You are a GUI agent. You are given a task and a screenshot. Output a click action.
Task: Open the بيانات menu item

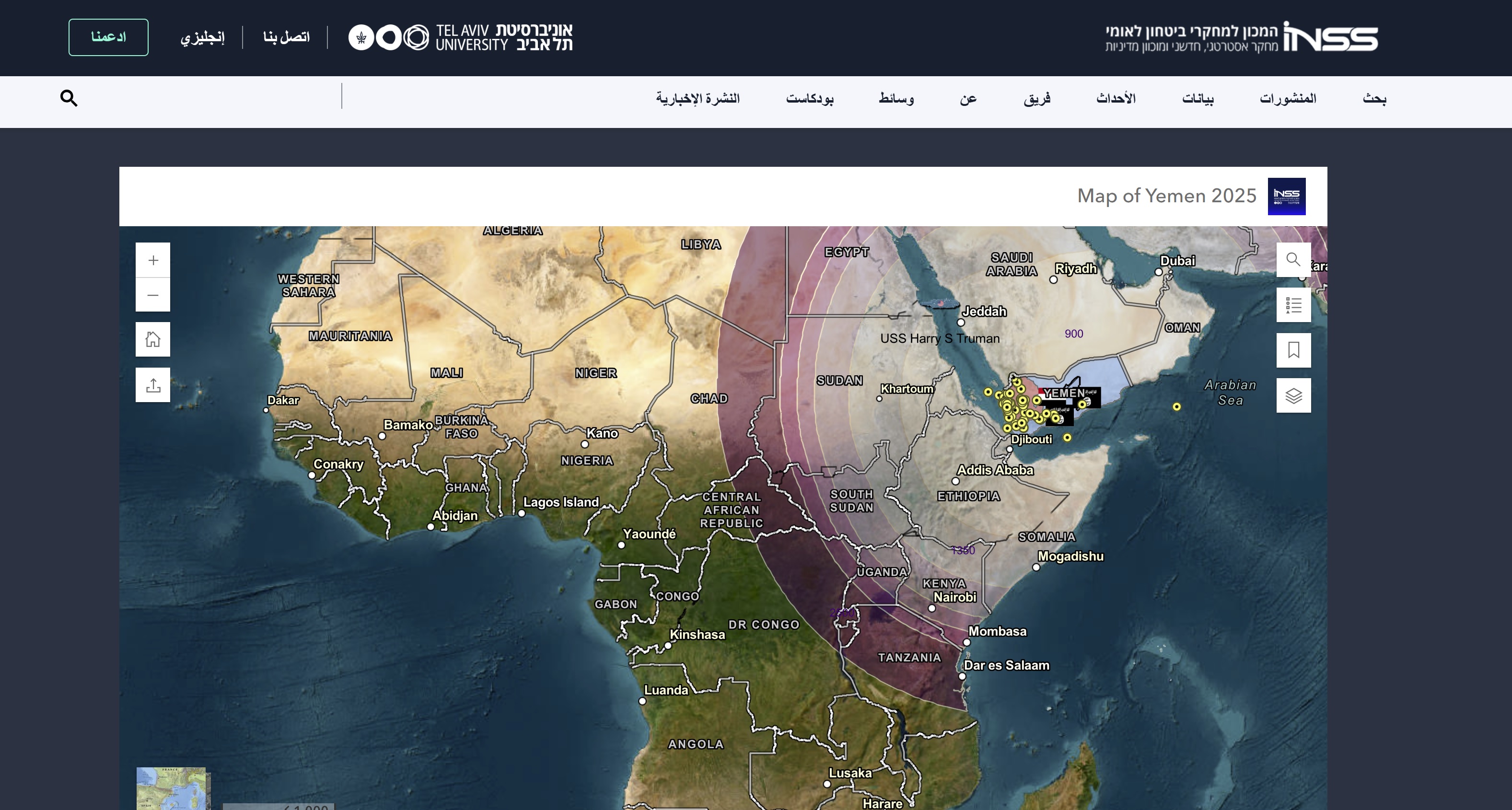point(1198,99)
